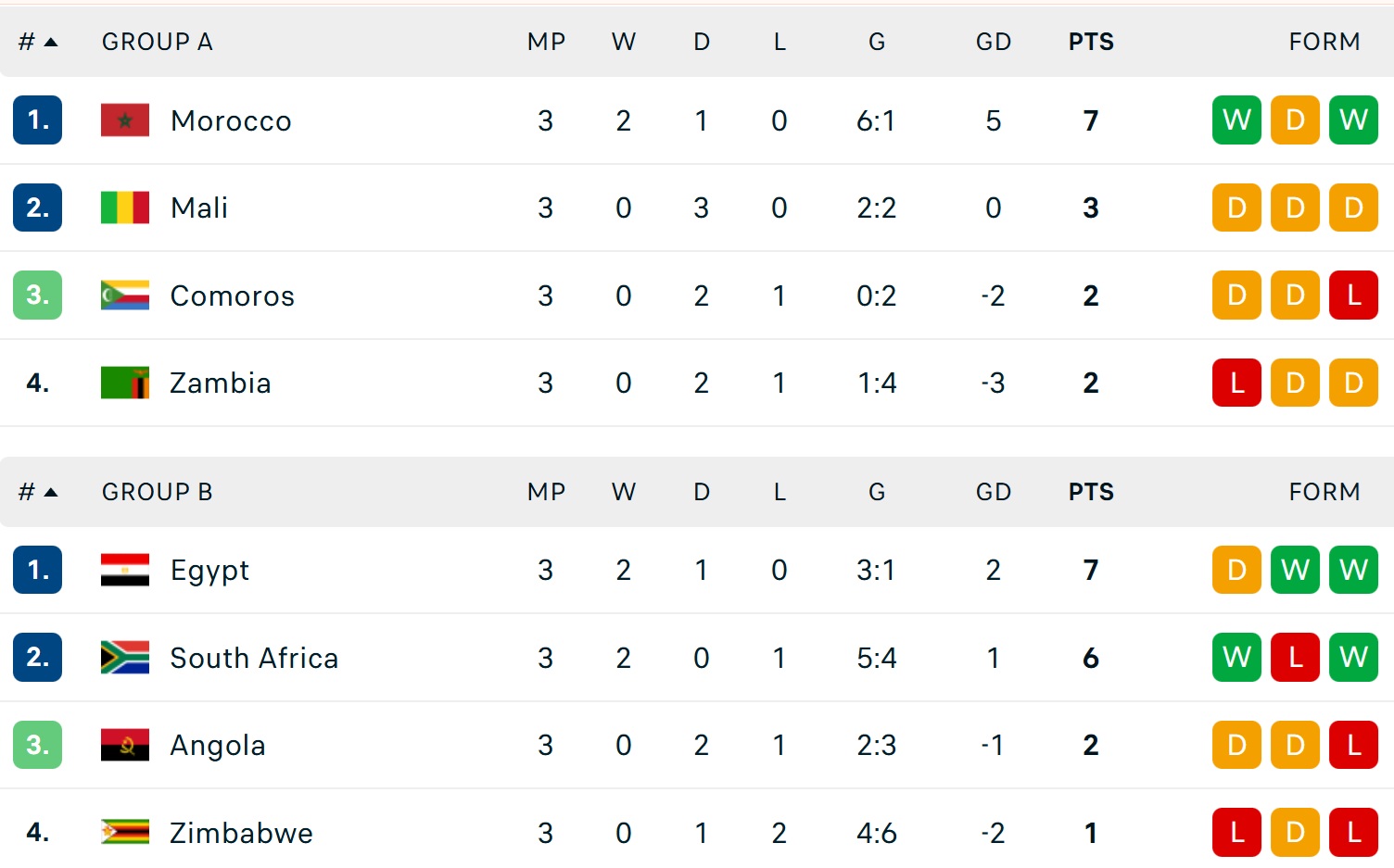1394x868 pixels.
Task: Click Egypt's orange D form badge
Action: tap(1236, 570)
